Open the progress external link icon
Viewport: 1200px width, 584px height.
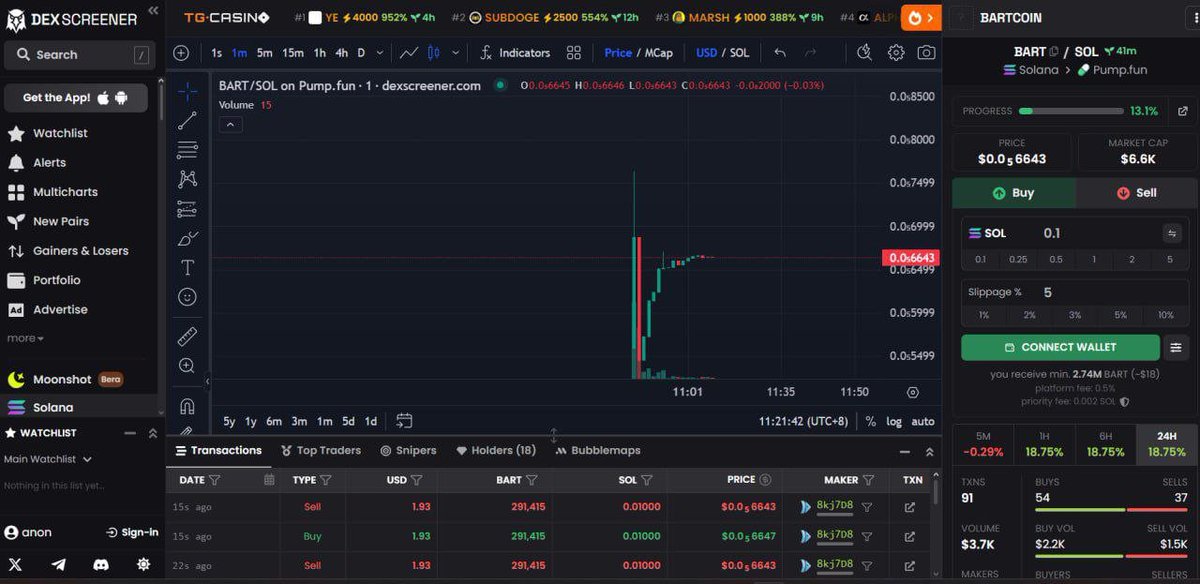tap(1183, 111)
